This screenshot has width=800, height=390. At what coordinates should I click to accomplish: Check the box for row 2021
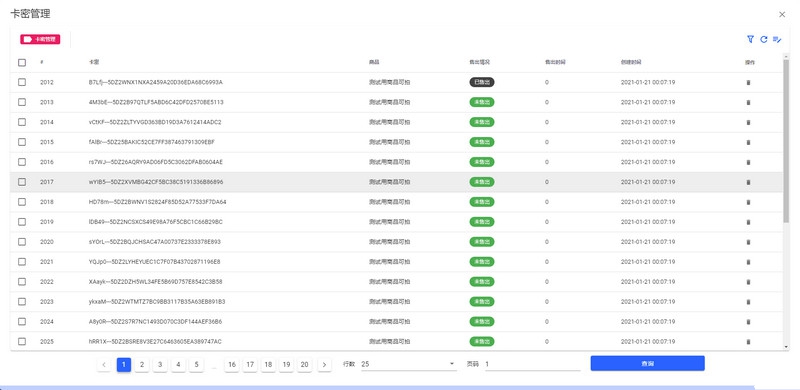coord(22,261)
